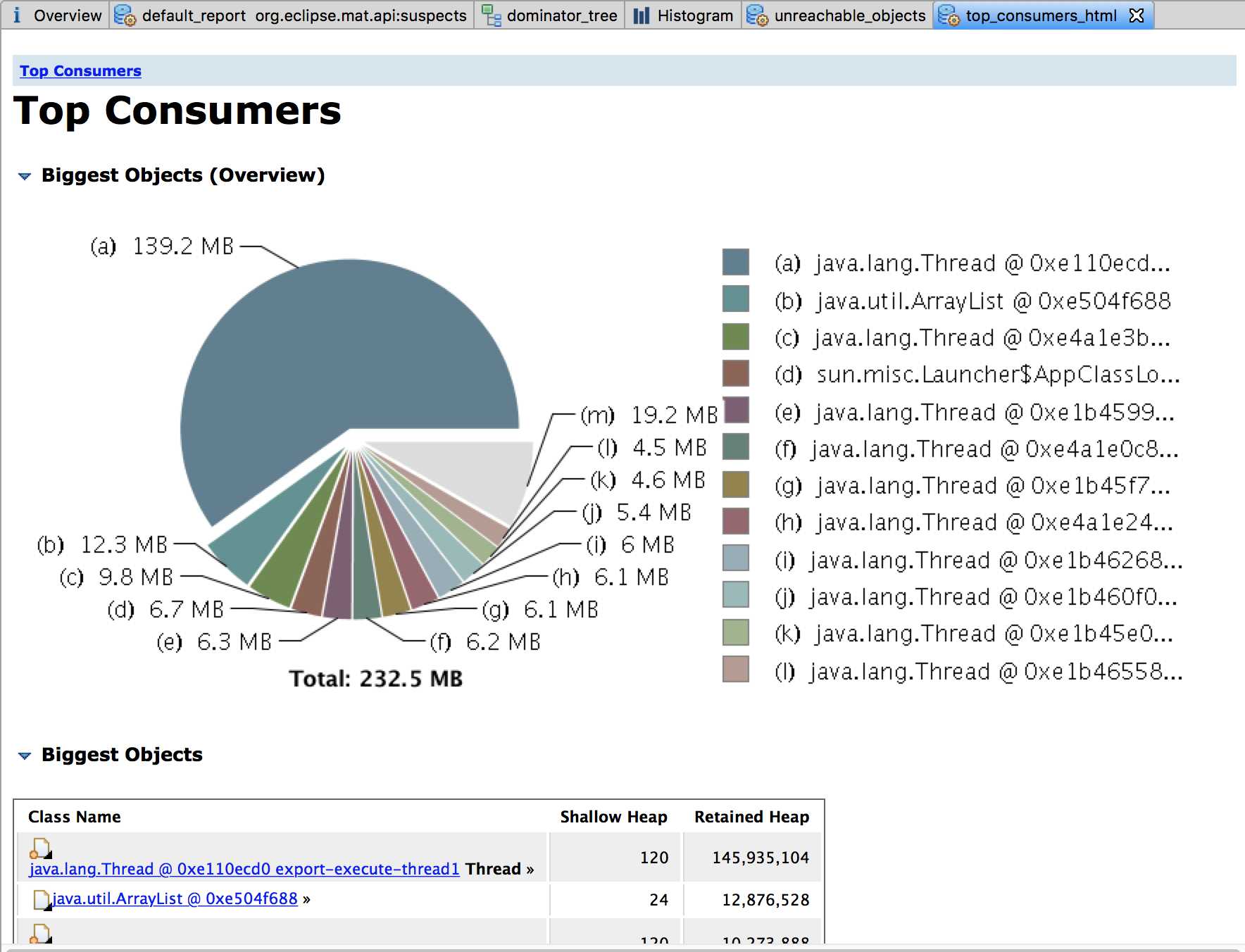Click shallow heap value 24

pyautogui.click(x=658, y=900)
